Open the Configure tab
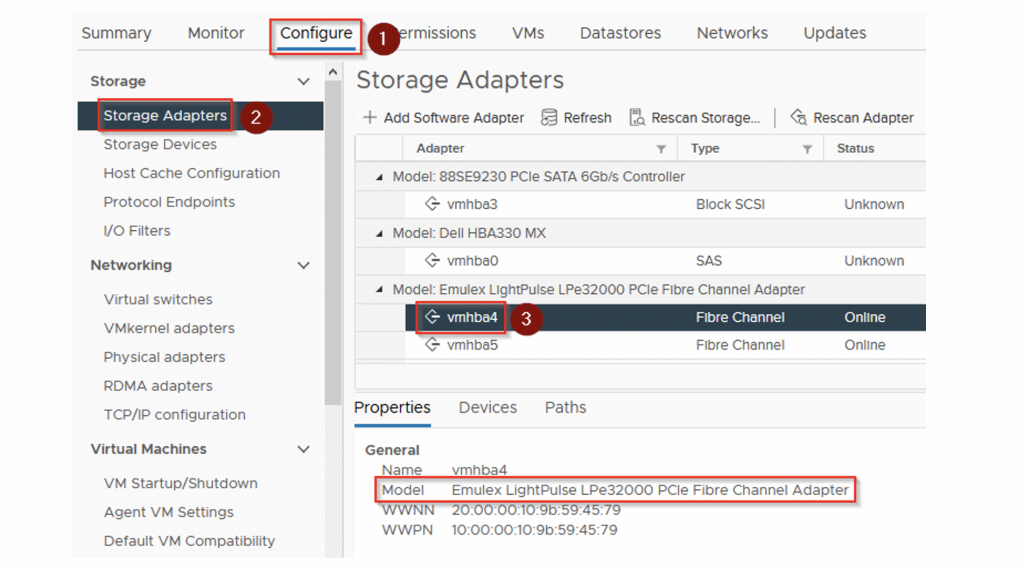 coord(316,33)
